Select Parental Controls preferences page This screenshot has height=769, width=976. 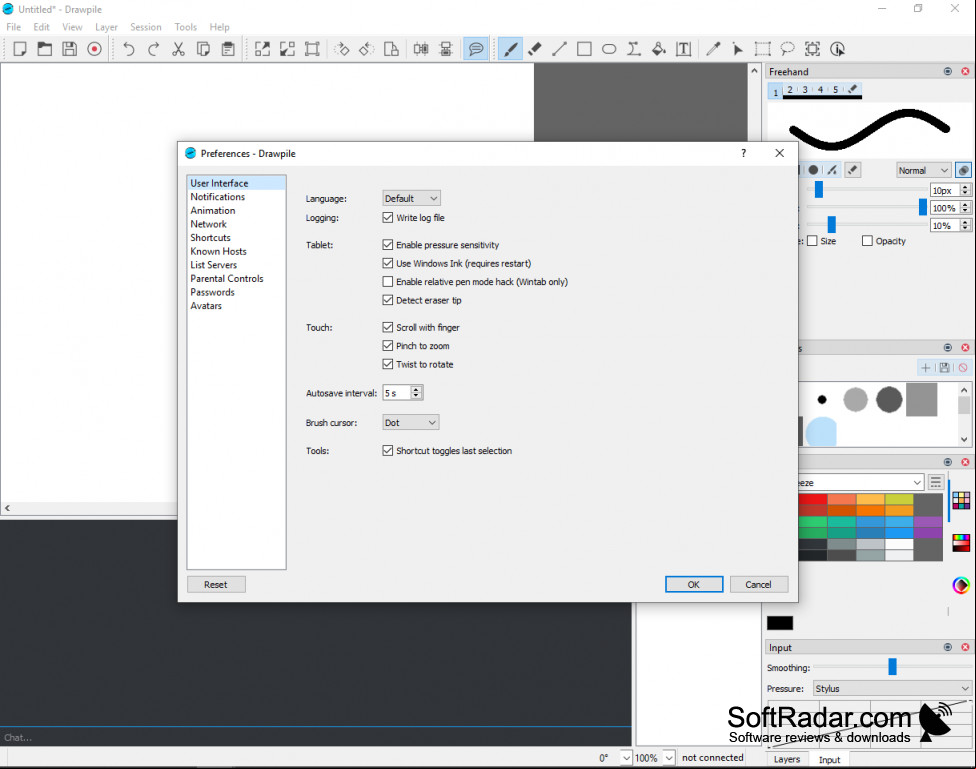click(227, 278)
